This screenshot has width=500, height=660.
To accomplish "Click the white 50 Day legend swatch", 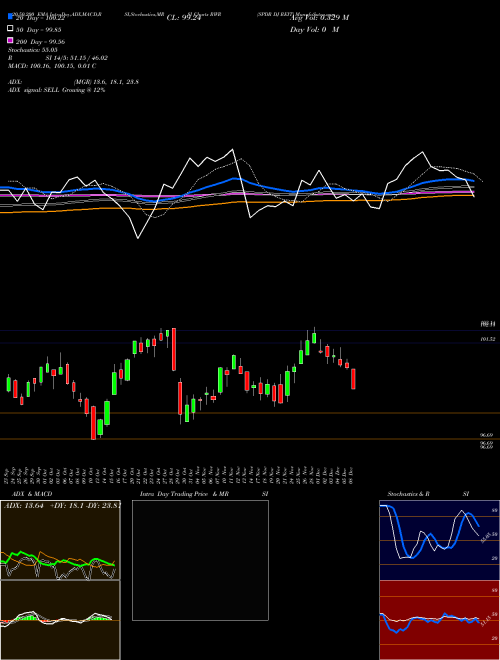I will pyautogui.click(x=10, y=28).
